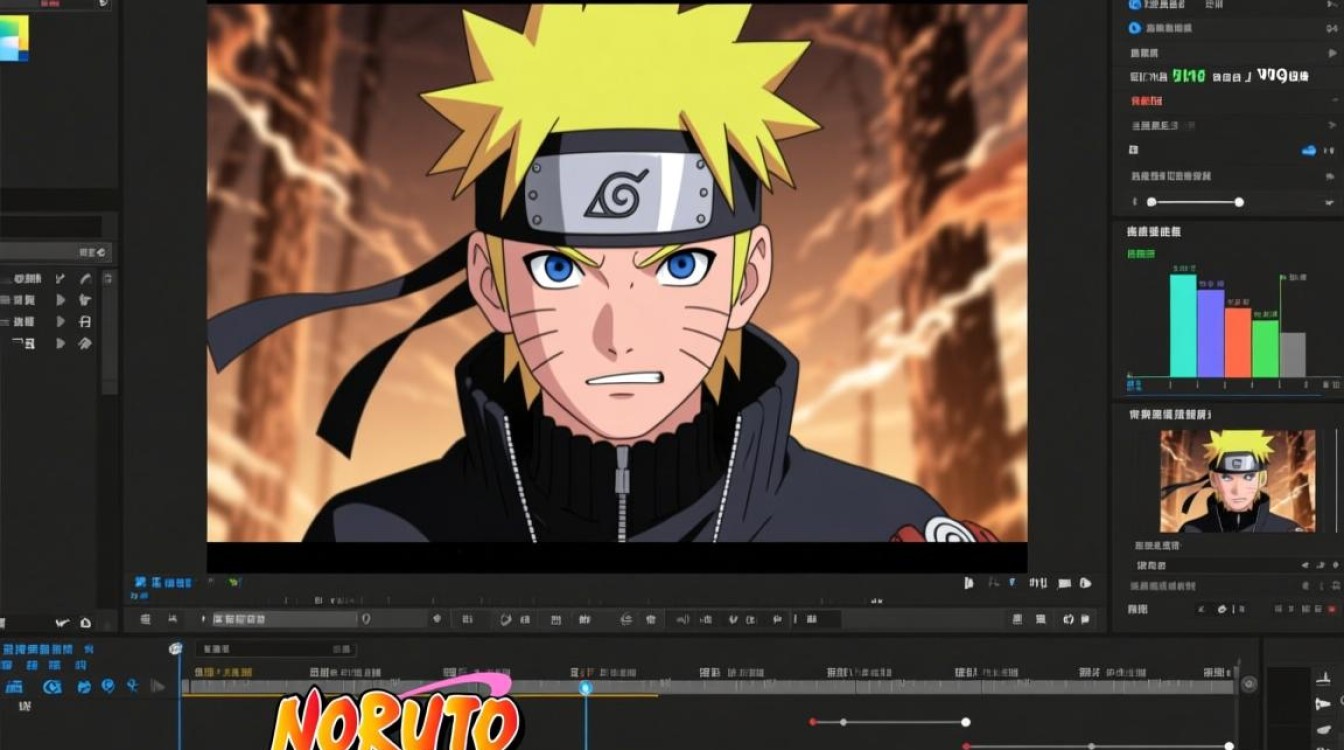Click the small green icon below the preview
The height and width of the screenshot is (750, 1344).
[x=233, y=582]
